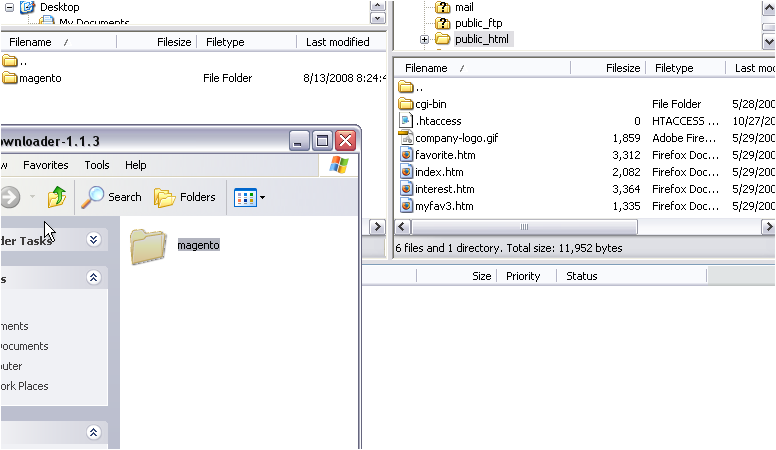The height and width of the screenshot is (450, 776).
Task: Select the favorite.htm file
Action: click(445, 155)
